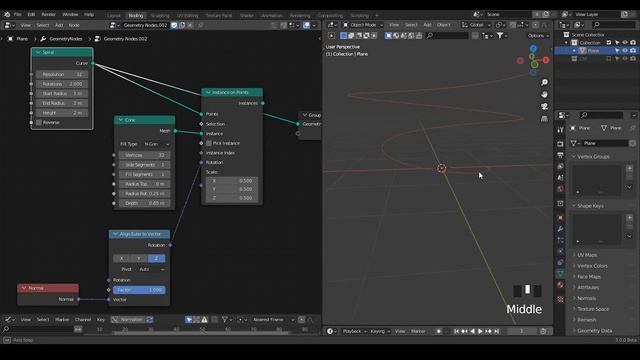640x360 pixels.
Task: Open the Object Mode dropdown
Action: click(363, 25)
